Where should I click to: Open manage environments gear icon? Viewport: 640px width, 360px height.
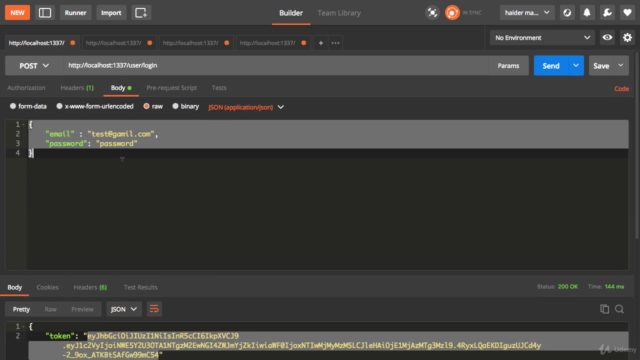(x=627, y=38)
